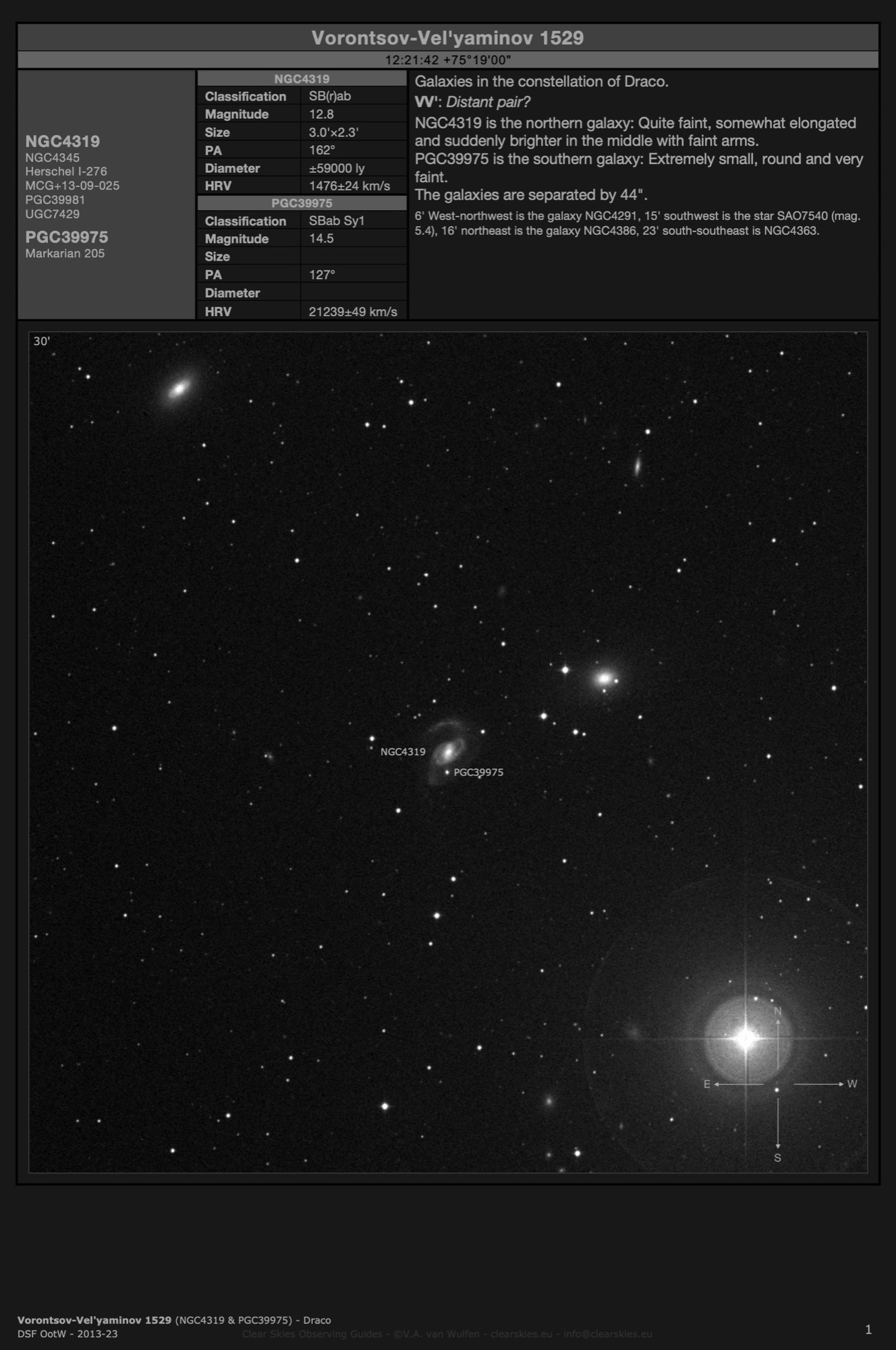Click the Markarian 205 alias in the left panel
This screenshot has height=1350, width=896.
[x=65, y=254]
